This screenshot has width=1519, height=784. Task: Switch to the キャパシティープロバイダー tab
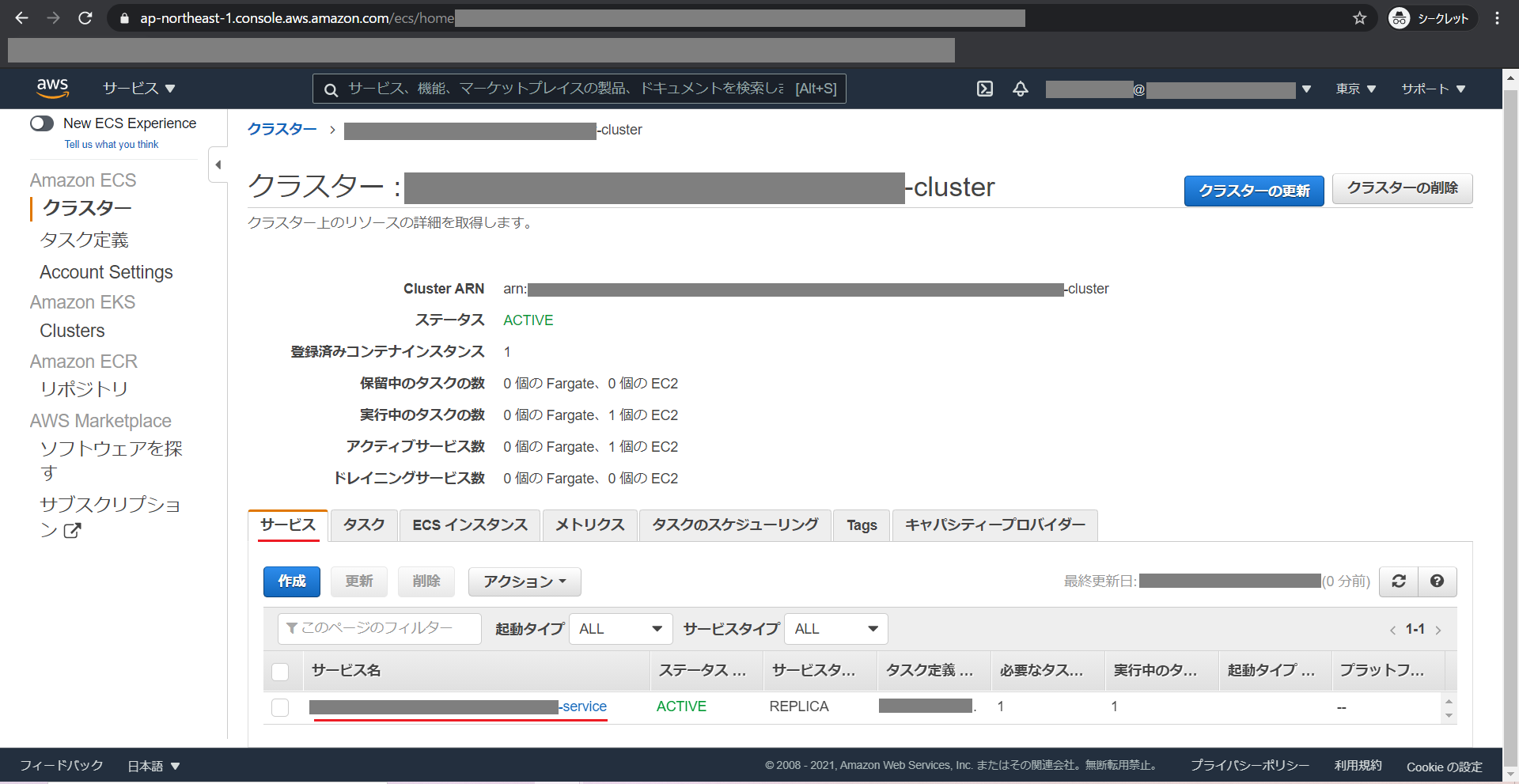(995, 525)
